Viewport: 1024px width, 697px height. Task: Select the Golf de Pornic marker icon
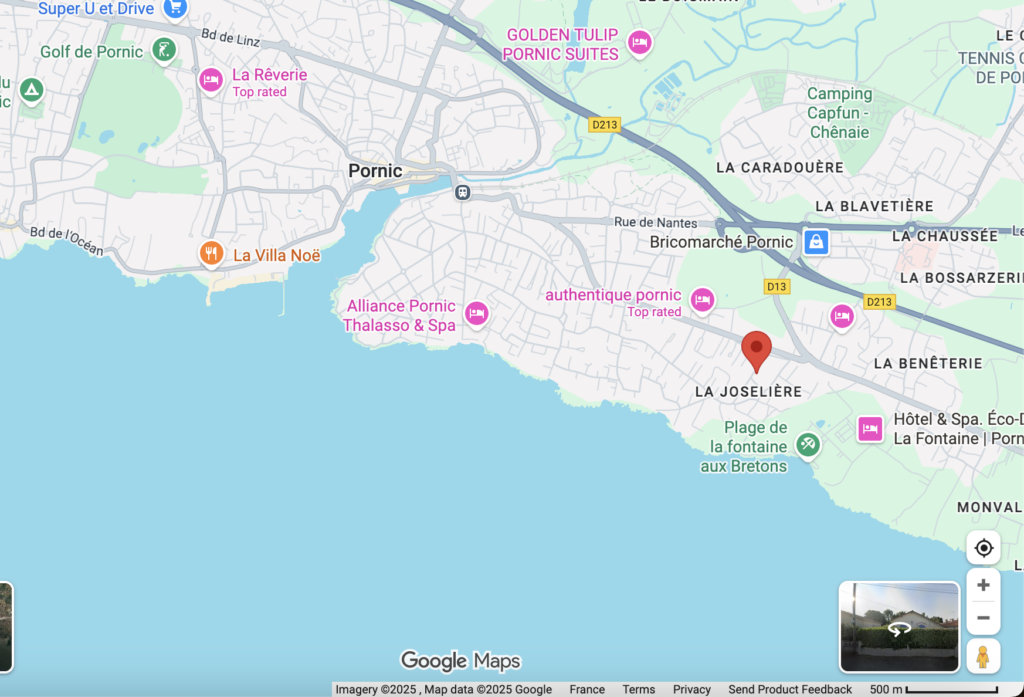(164, 50)
